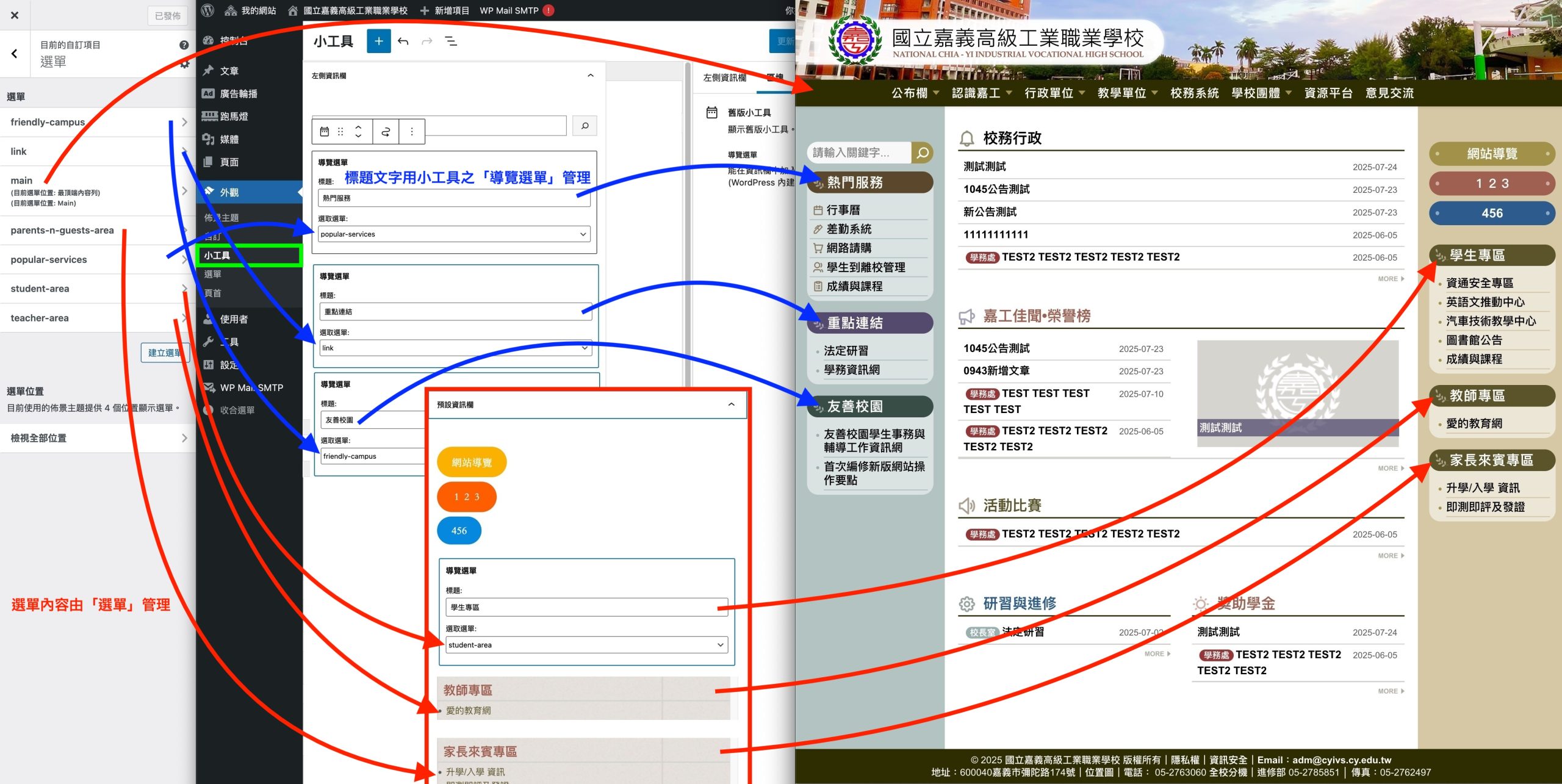Expand the friendly-campus menu row
This screenshot has width=1562, height=784.
tap(98, 122)
